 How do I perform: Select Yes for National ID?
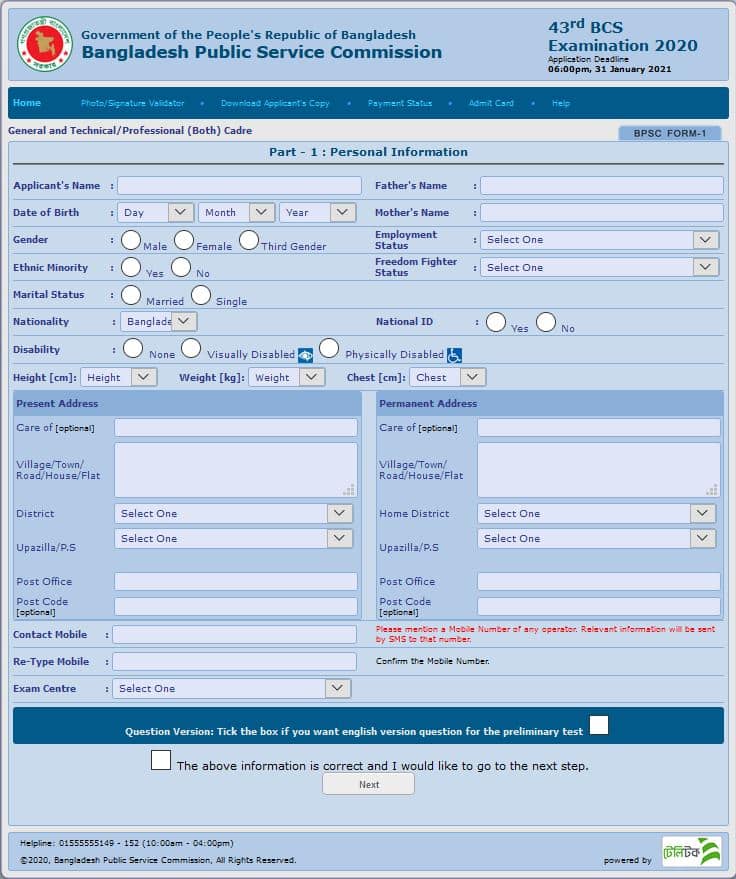(x=496, y=322)
